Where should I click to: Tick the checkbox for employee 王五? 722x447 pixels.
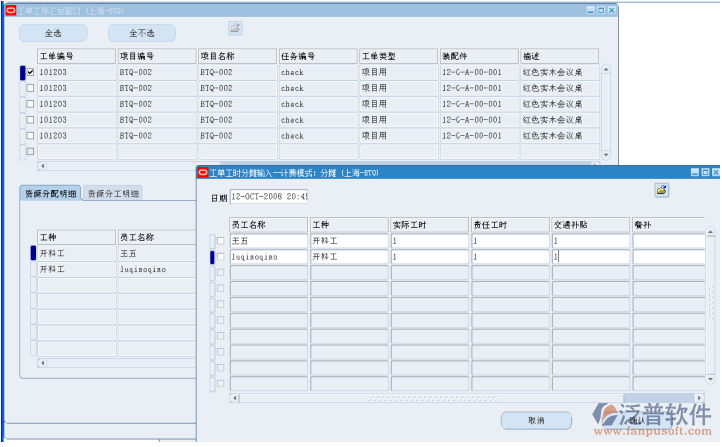[221, 241]
